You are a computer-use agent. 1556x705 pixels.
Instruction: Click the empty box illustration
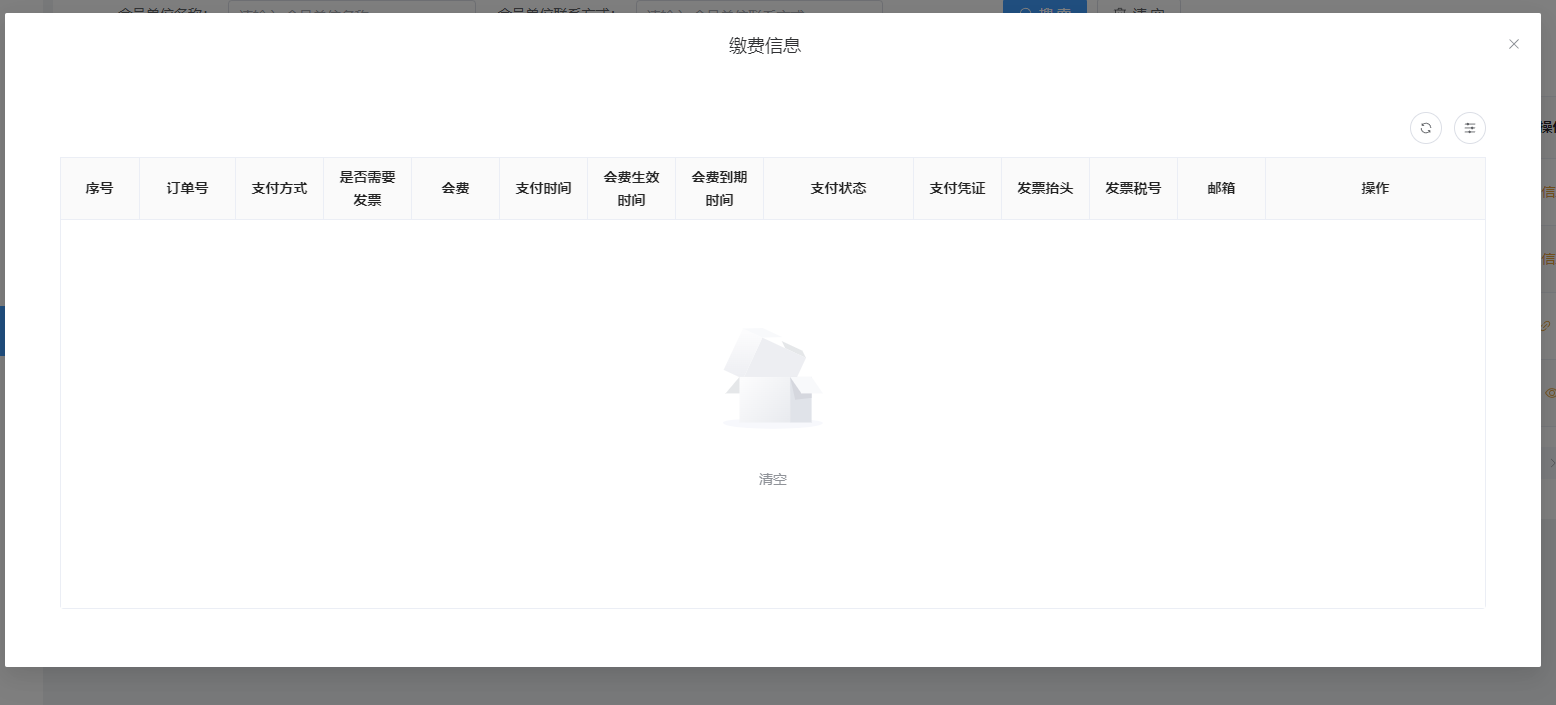[772, 378]
